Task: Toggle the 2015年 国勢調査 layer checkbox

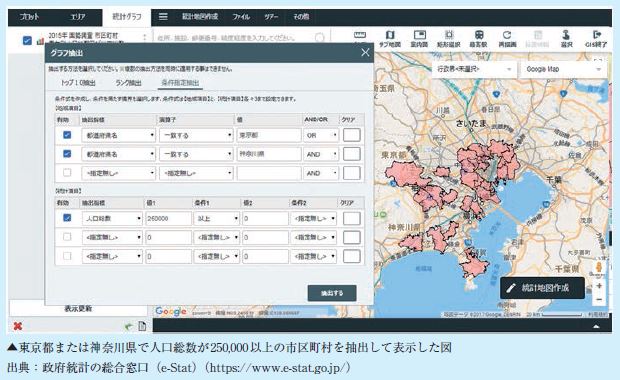Action: pyautogui.click(x=27, y=40)
